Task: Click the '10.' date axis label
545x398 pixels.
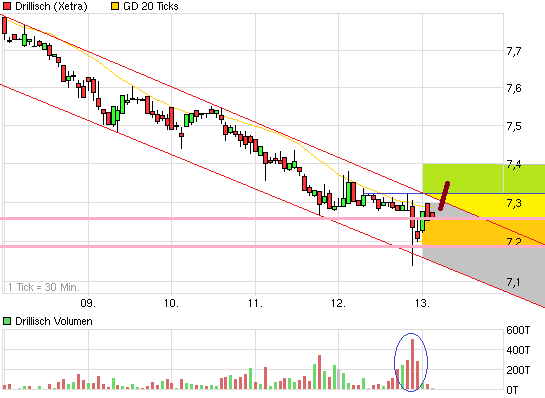Action: [171, 303]
